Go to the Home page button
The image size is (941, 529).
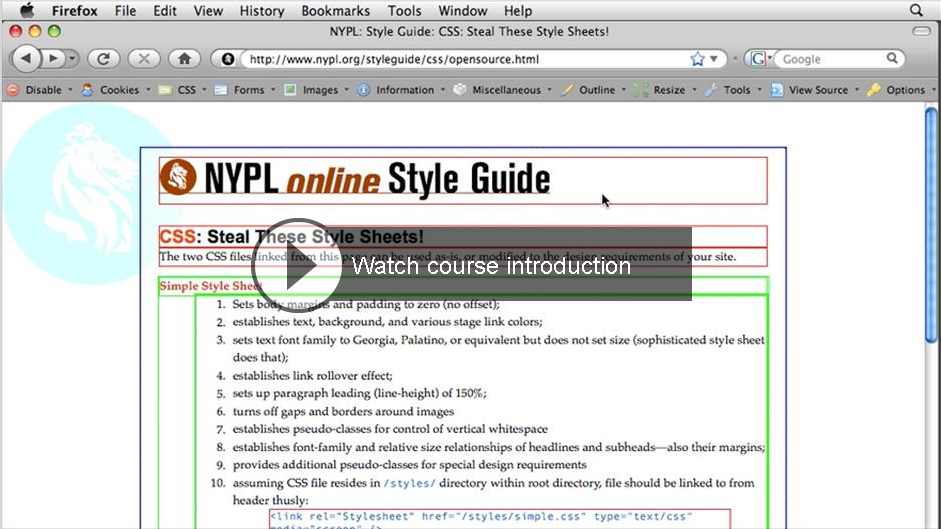[184, 58]
